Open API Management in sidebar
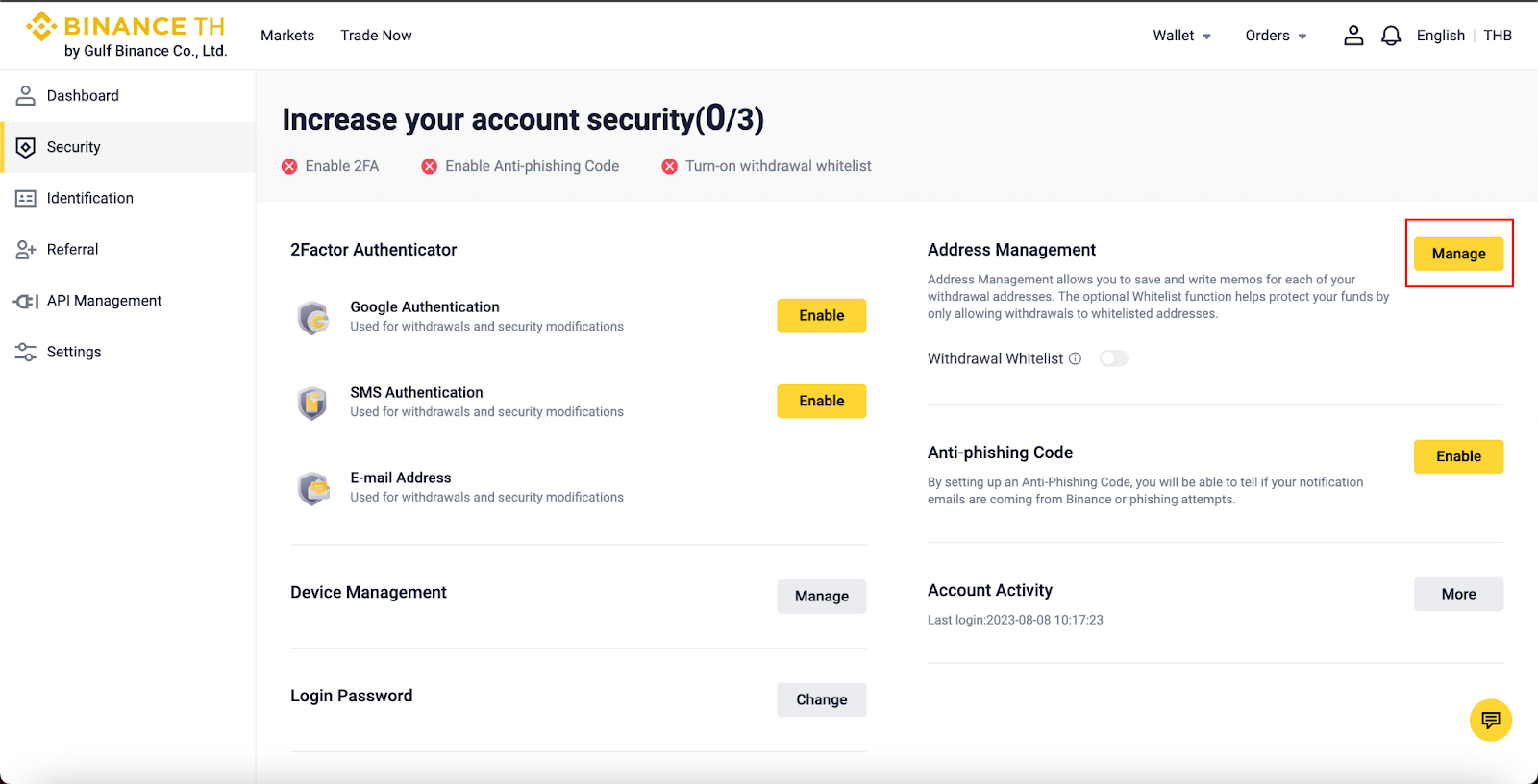Viewport: 1538px width, 784px height. [104, 301]
